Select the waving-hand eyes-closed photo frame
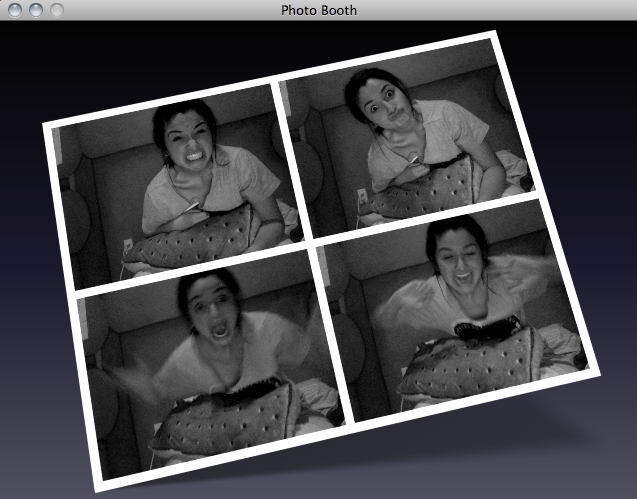The width and height of the screenshot is (637, 499). point(454,311)
